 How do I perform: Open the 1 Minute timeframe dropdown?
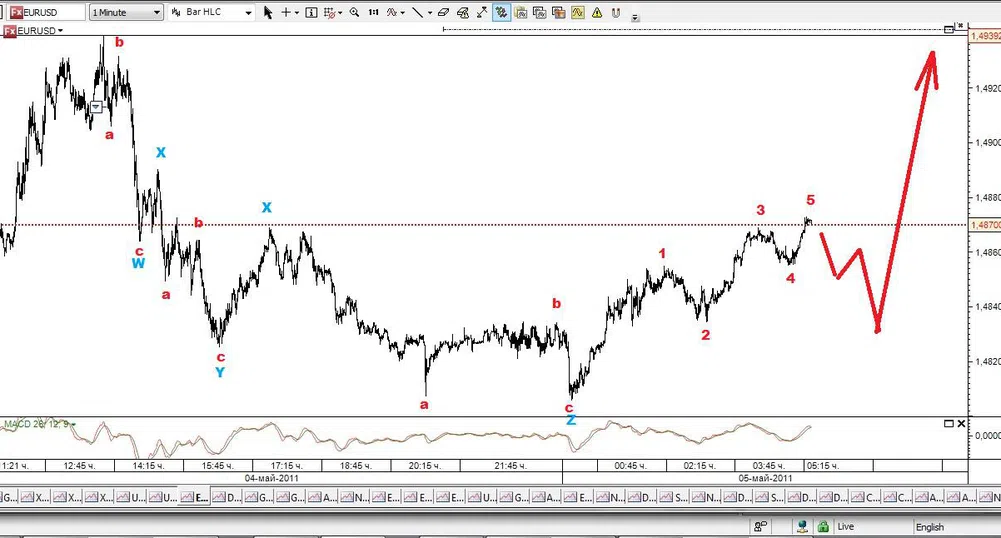click(126, 13)
